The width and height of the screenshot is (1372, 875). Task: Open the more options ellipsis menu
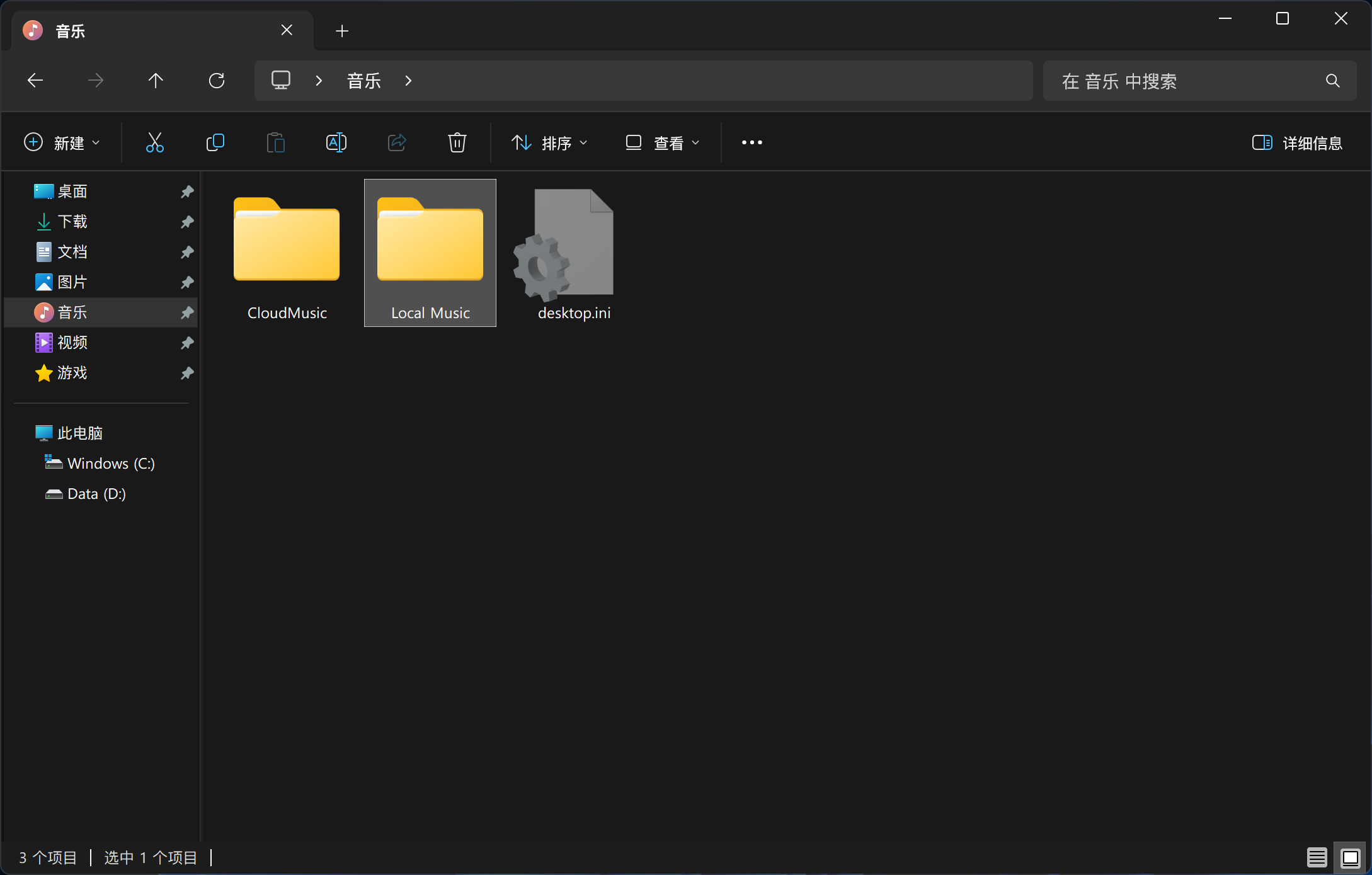tap(752, 143)
